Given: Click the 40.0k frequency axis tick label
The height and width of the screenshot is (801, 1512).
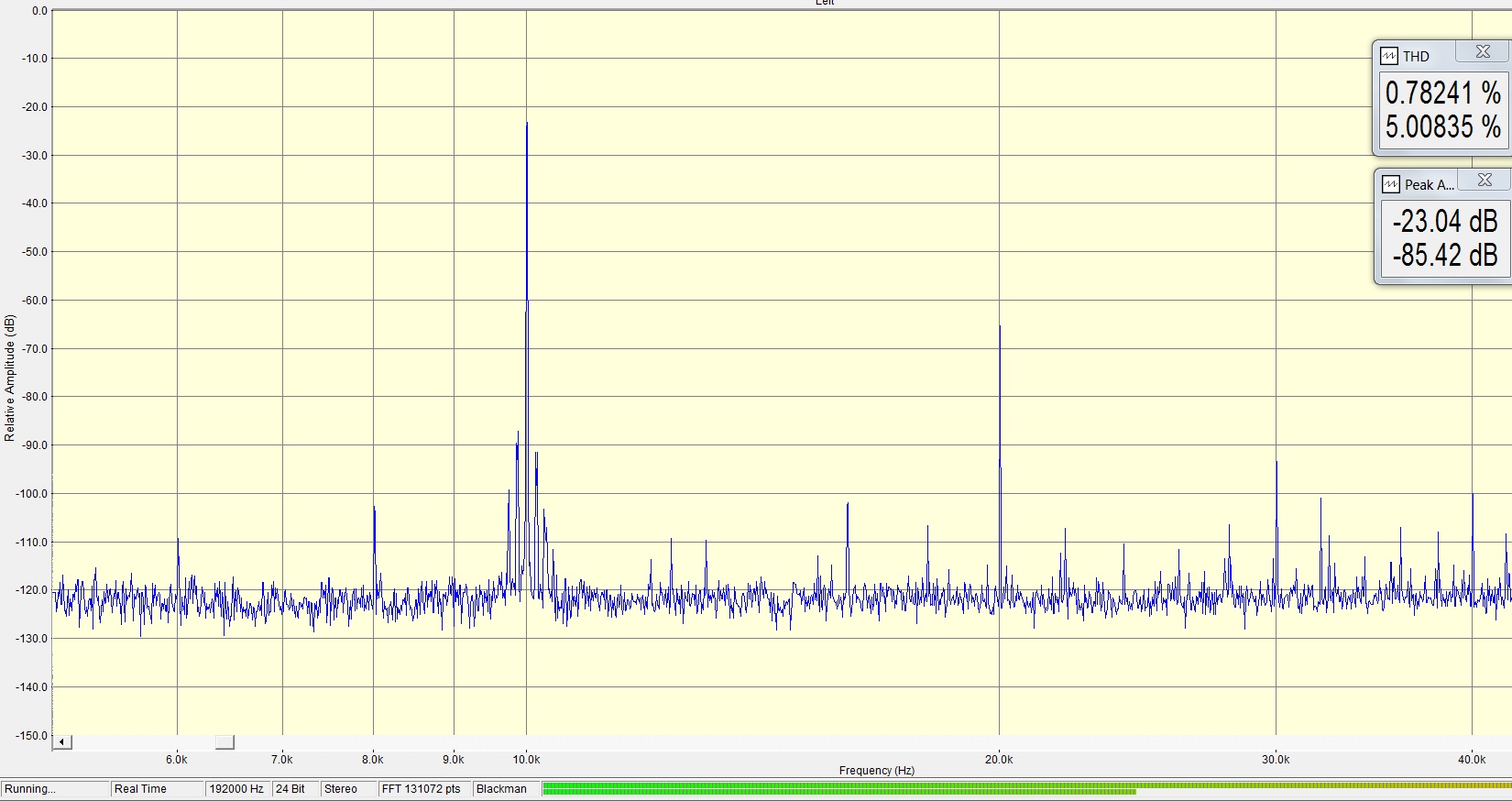Looking at the screenshot, I should pos(1472,759).
